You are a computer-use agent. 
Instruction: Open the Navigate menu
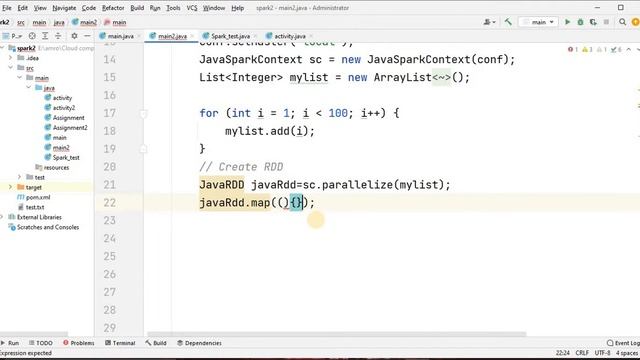point(64,8)
